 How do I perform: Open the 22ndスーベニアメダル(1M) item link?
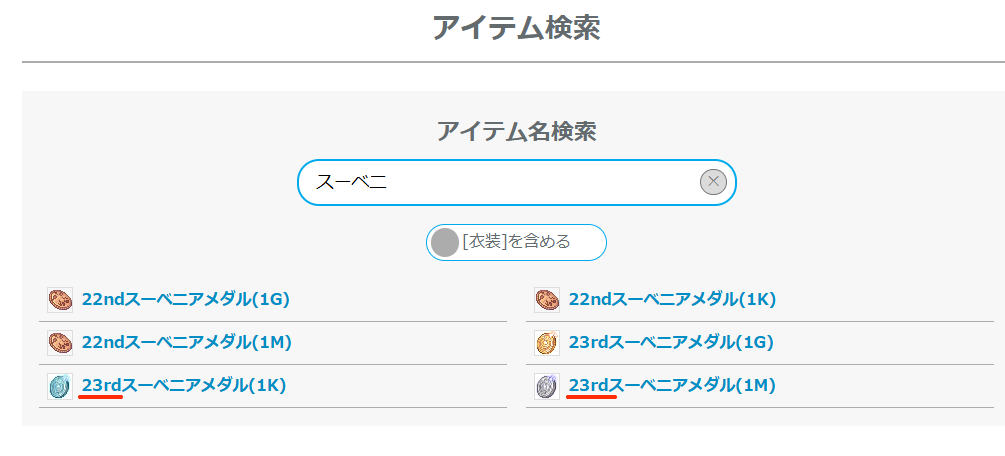(186, 343)
